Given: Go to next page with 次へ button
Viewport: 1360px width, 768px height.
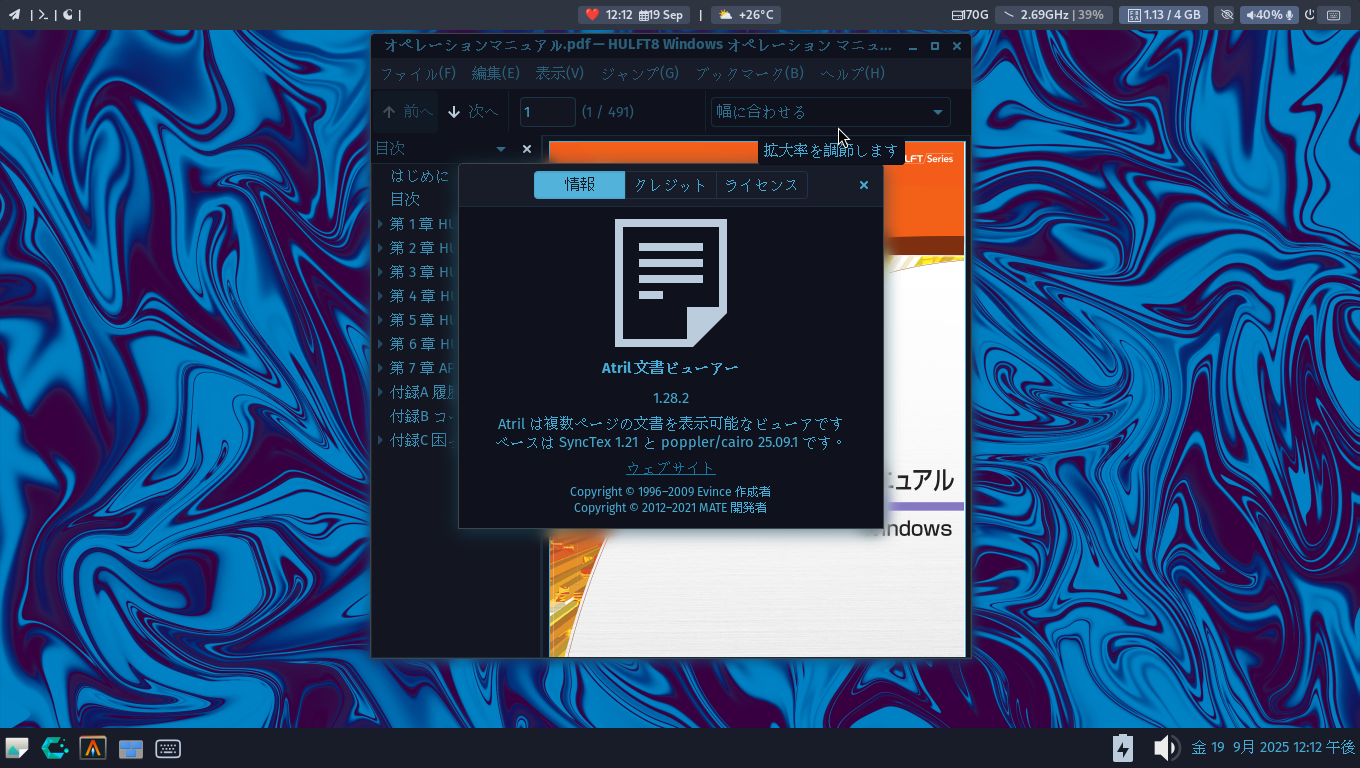Looking at the screenshot, I should tap(473, 112).
